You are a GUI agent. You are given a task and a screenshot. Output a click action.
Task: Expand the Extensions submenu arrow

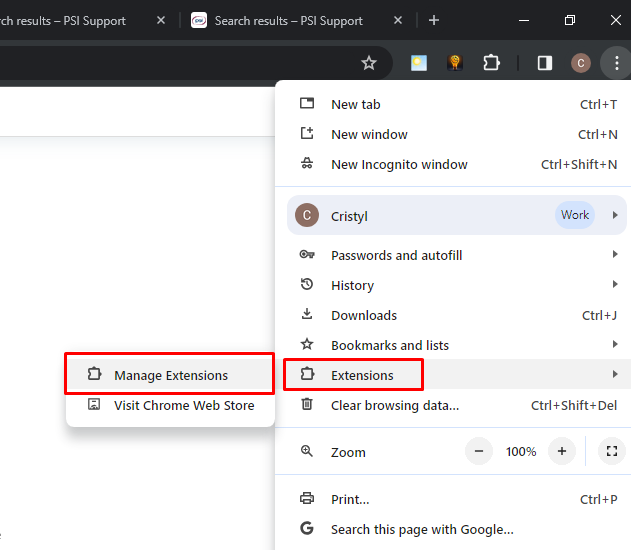pos(615,374)
